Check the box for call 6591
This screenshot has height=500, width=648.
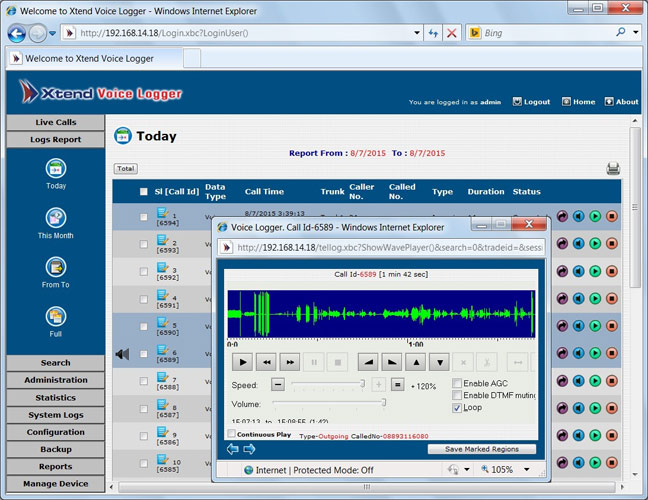pos(143,299)
